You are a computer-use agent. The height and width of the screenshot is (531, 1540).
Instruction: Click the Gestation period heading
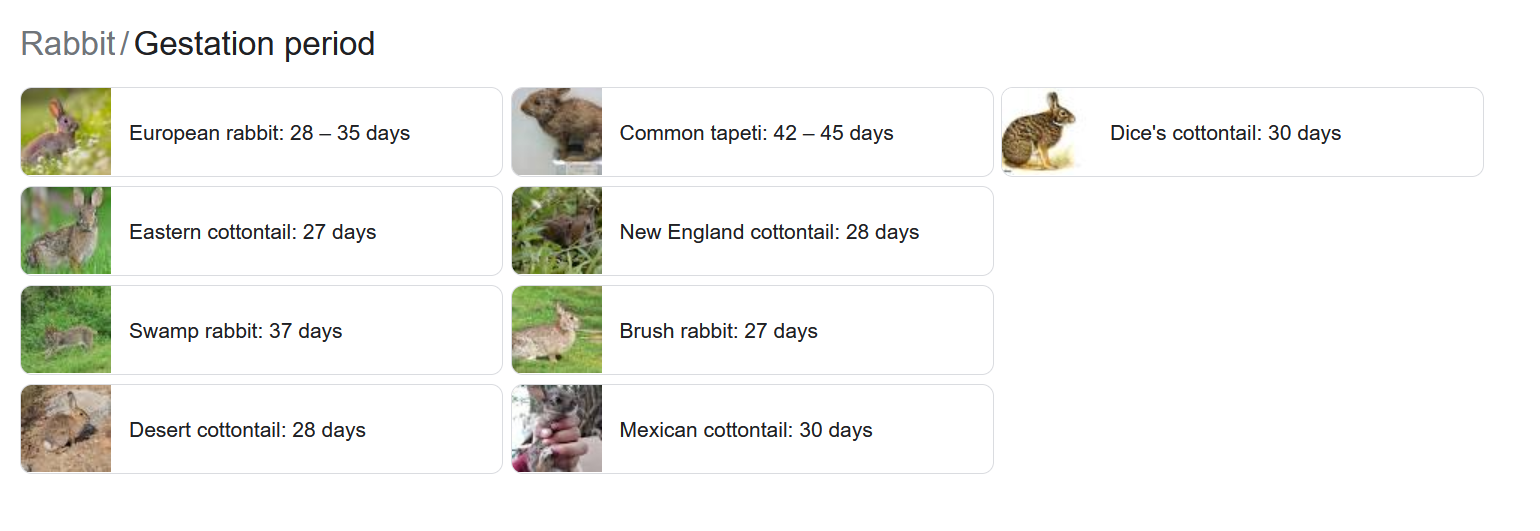click(254, 44)
